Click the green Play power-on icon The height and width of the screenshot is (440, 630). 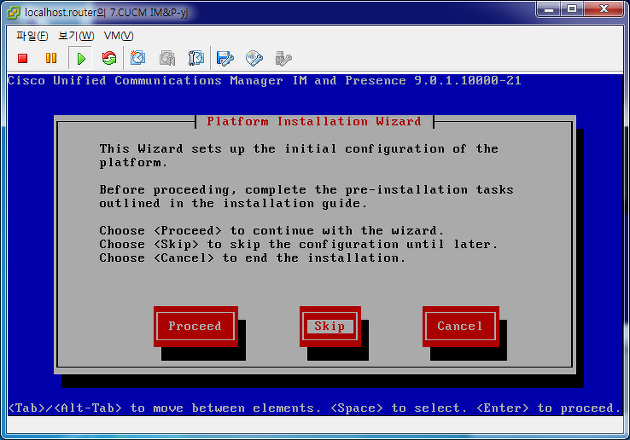coord(80,59)
